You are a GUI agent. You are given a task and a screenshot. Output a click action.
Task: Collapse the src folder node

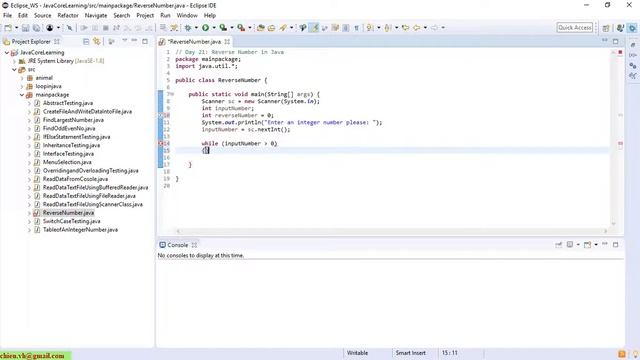14,70
